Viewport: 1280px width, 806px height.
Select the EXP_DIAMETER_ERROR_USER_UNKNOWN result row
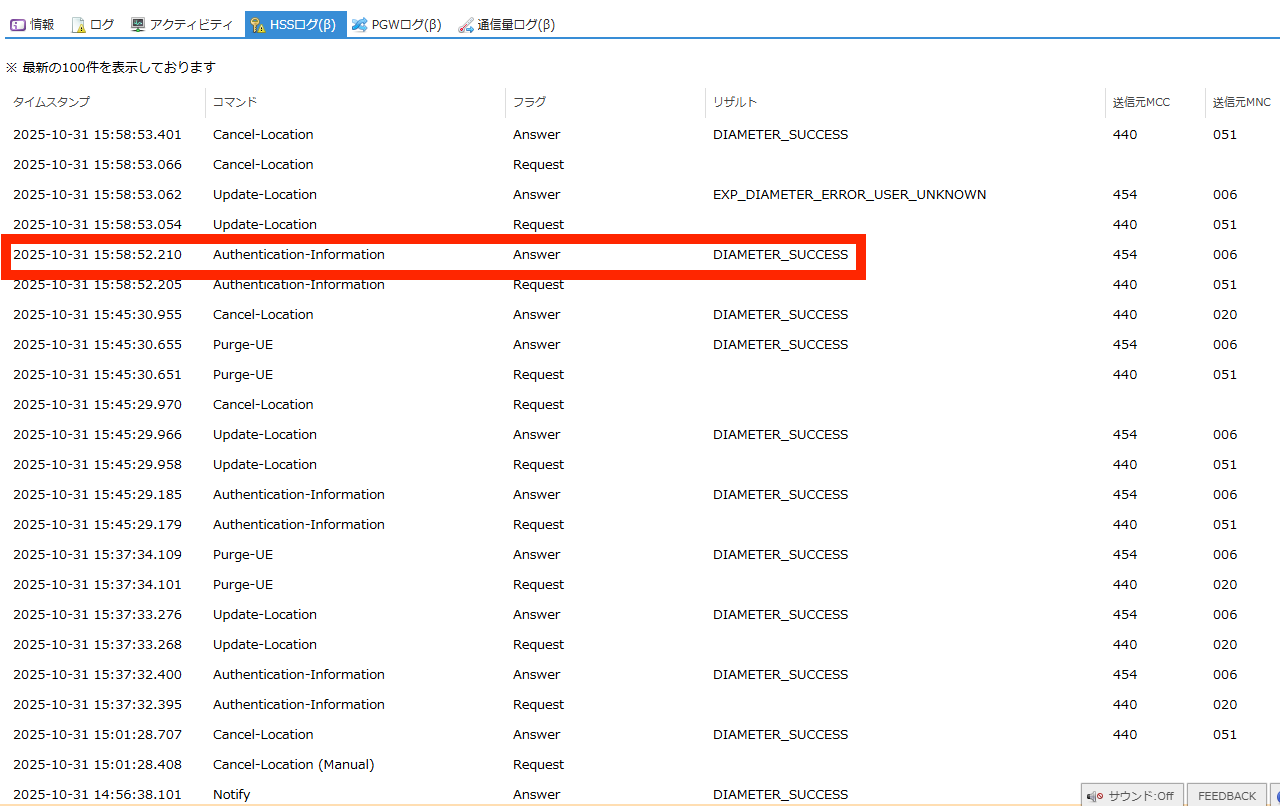[849, 195]
